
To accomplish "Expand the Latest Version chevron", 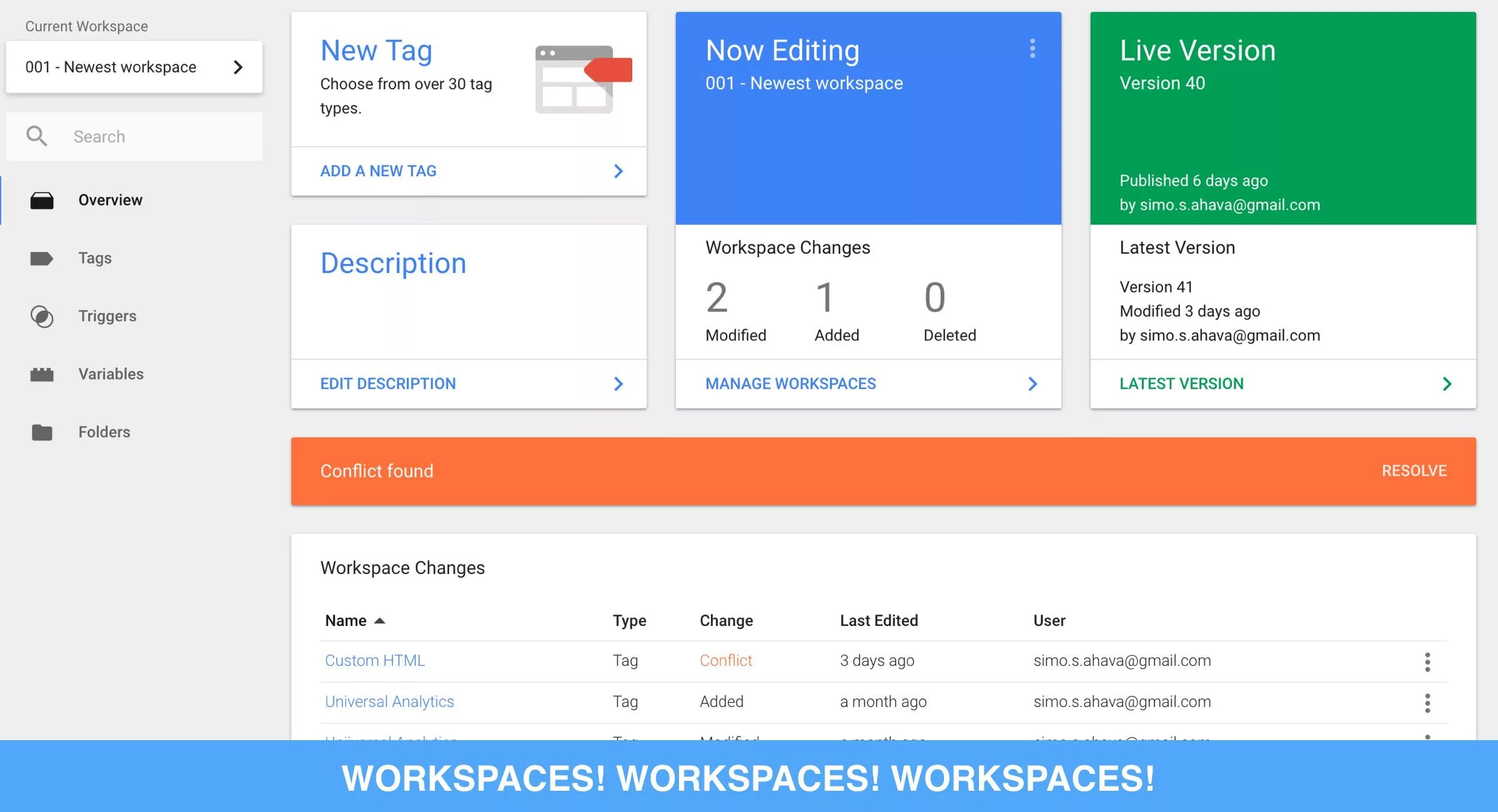I will pos(1446,383).
